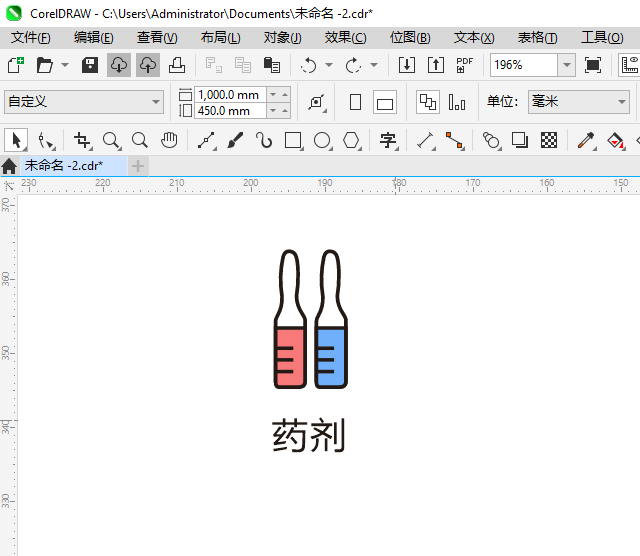Select the Drop Shadow tool
The height and width of the screenshot is (556, 640).
[x=520, y=141]
